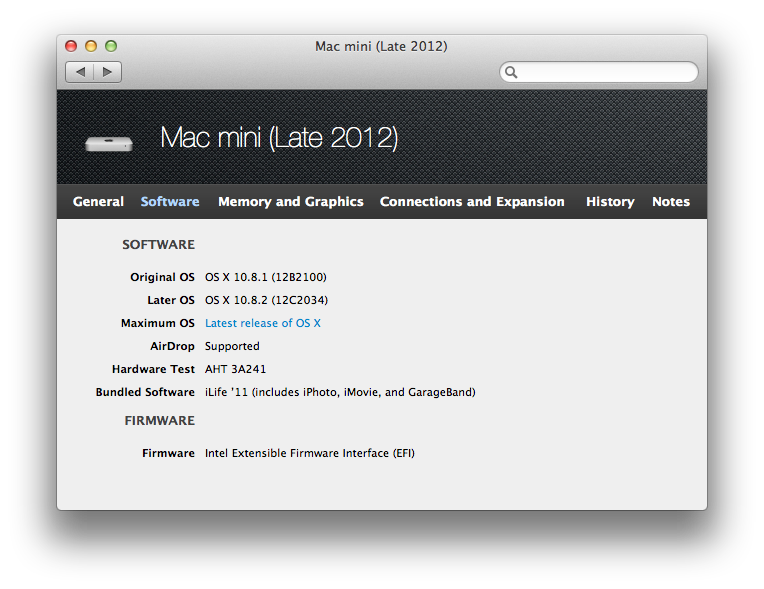Select the iLife '11 bundled software text
Screen dimensions: 764x589
(340, 392)
